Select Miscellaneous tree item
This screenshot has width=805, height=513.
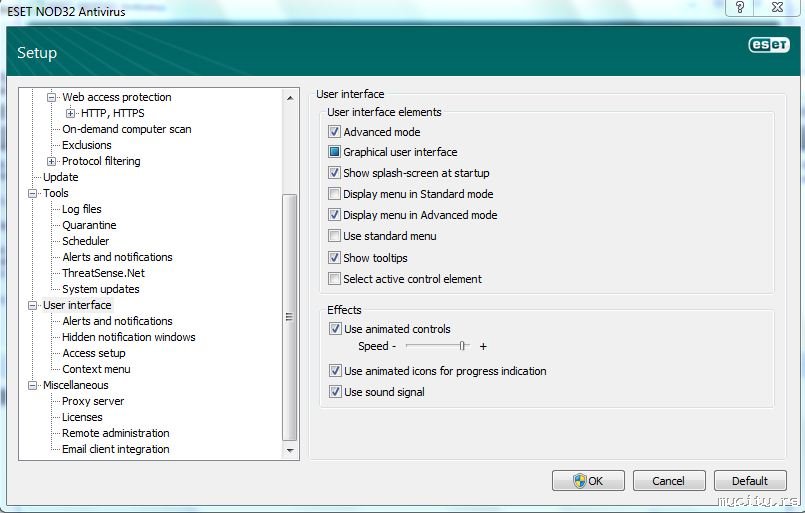coord(75,385)
